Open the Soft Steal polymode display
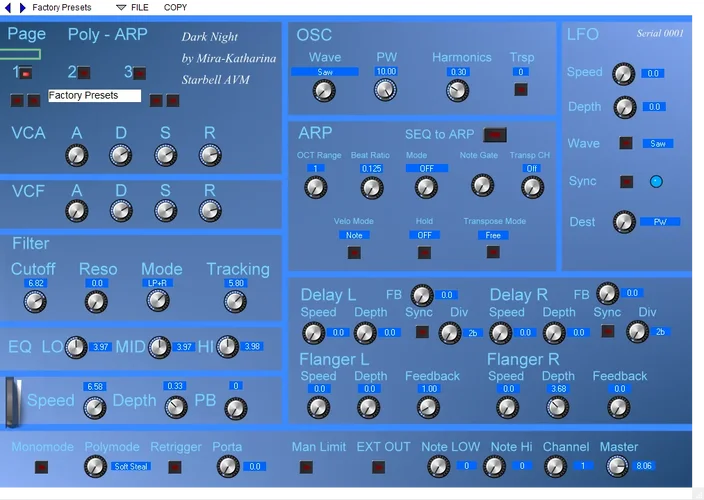 [x=131, y=466]
